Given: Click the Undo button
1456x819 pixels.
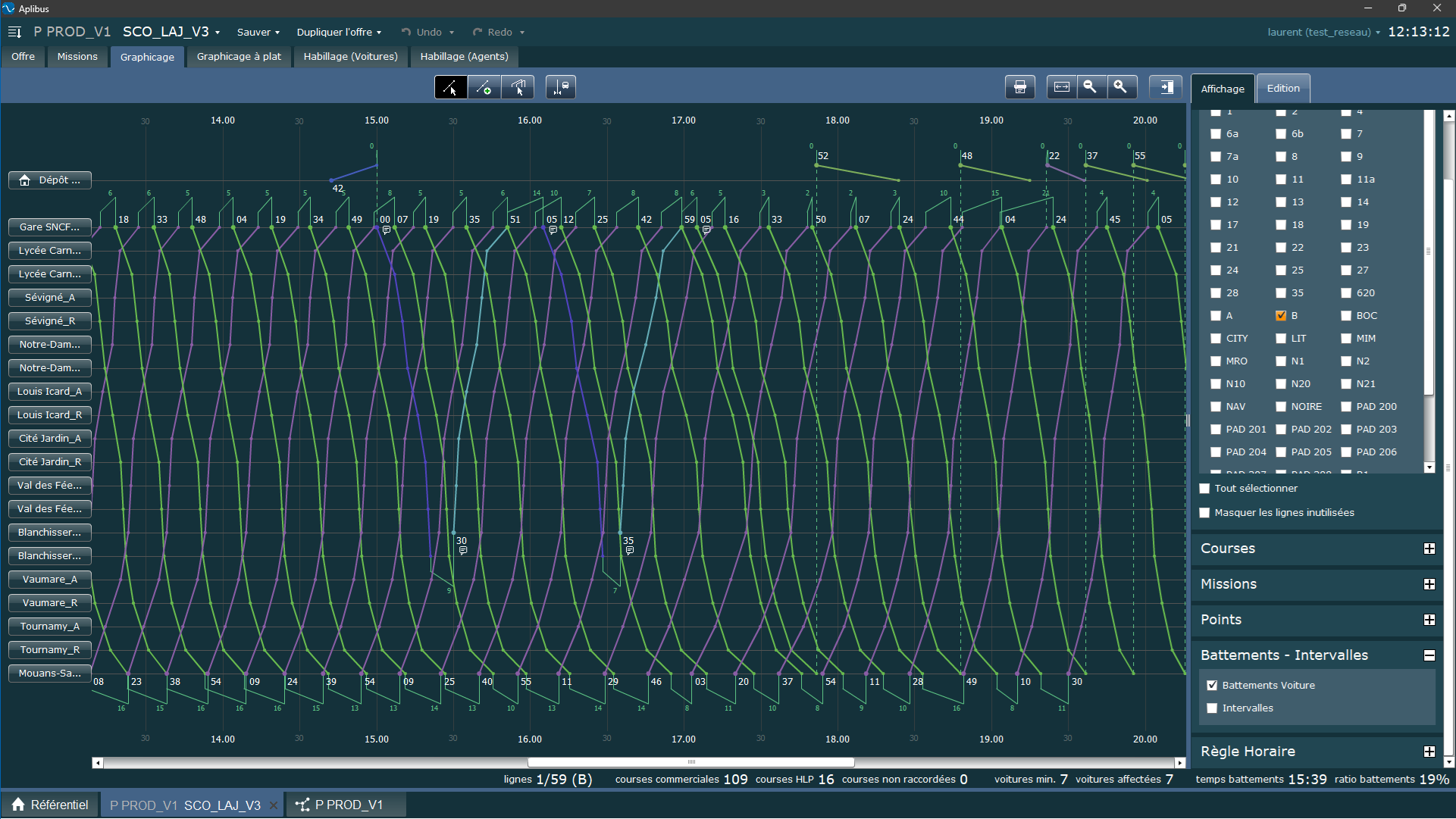Looking at the screenshot, I should (427, 32).
